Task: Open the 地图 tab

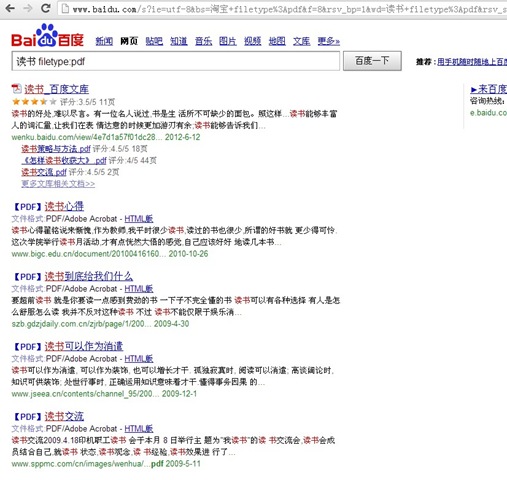Action: (277, 41)
